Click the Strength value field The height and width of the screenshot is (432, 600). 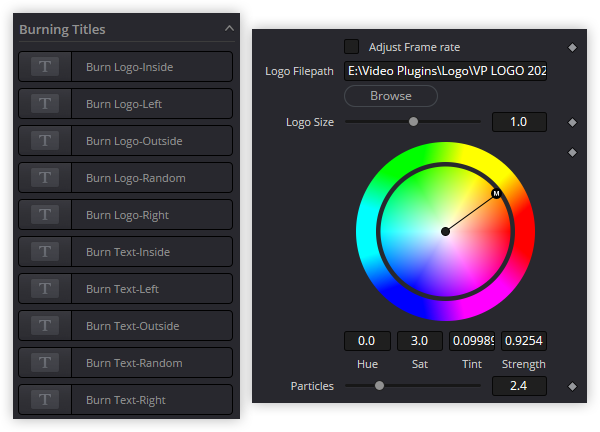pyautogui.click(x=524, y=341)
